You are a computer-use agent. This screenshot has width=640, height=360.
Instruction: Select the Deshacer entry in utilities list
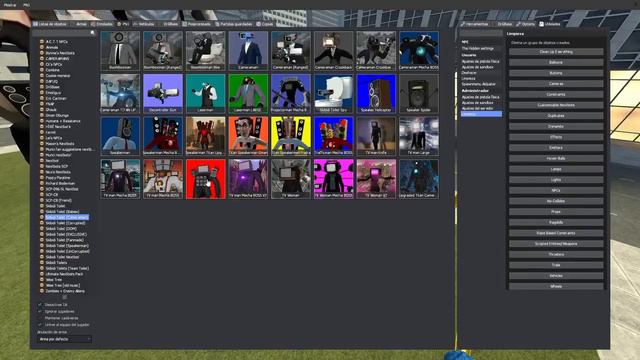469,73
